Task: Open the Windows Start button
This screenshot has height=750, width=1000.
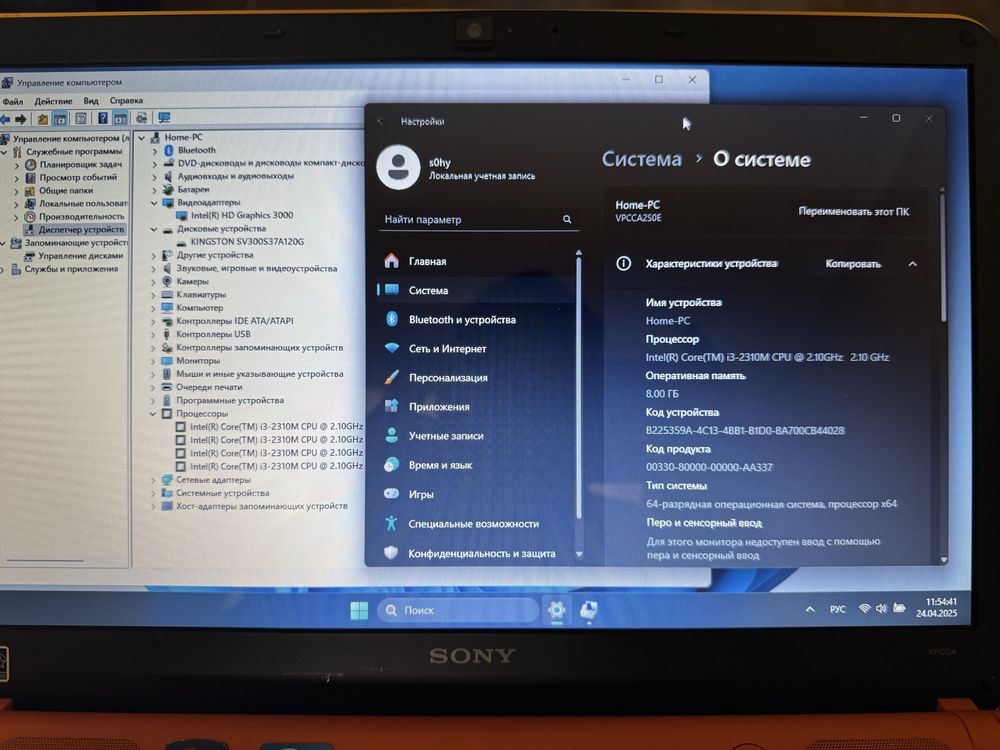Action: (x=359, y=610)
